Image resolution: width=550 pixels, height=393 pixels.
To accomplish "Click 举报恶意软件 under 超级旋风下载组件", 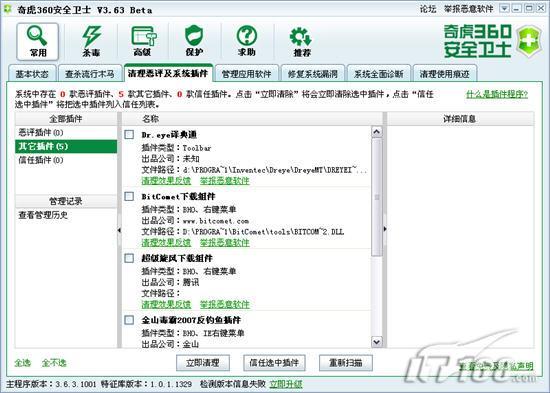I will 224,304.
